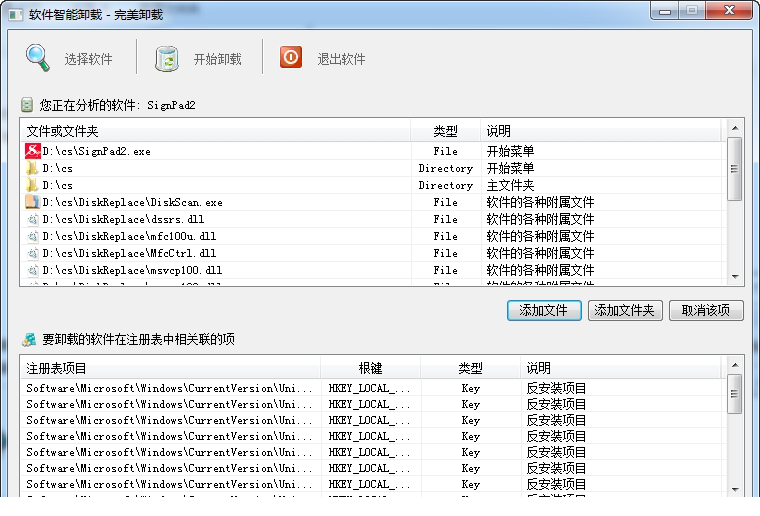The height and width of the screenshot is (516, 760).
Task: Click the red power icon for 退出软件
Action: tap(291, 57)
